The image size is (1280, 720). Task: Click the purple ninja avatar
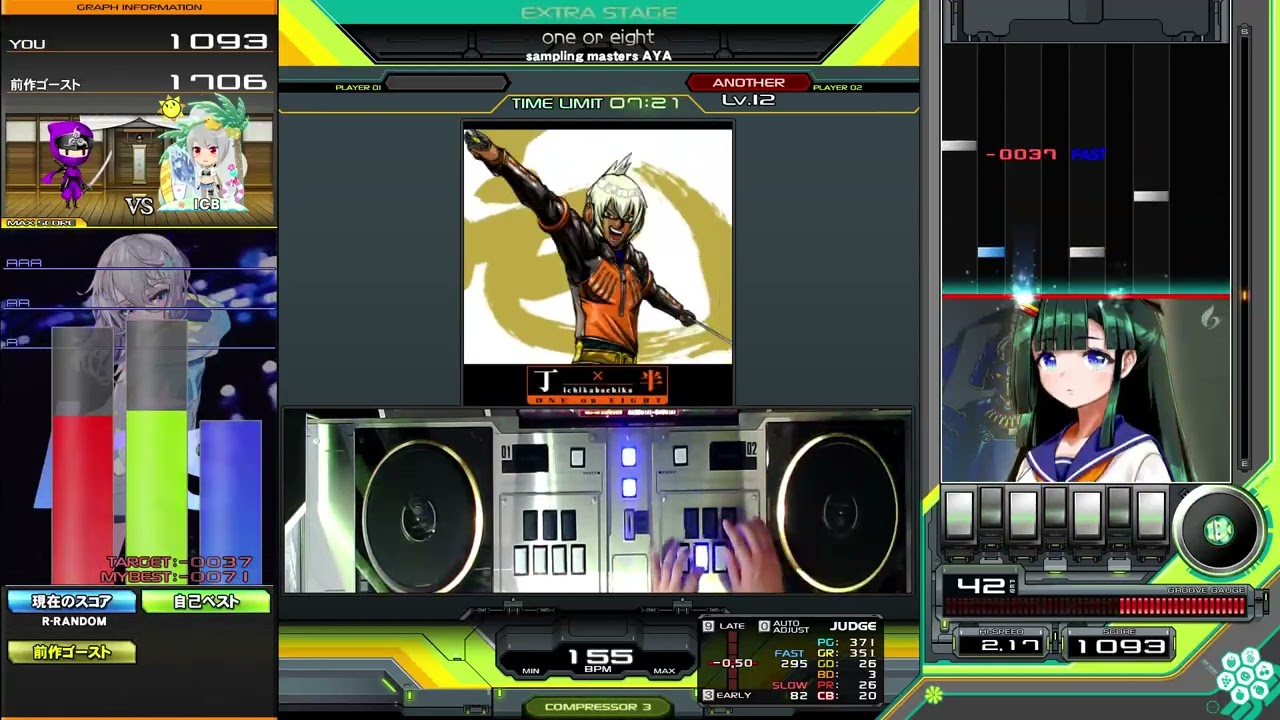pos(72,164)
